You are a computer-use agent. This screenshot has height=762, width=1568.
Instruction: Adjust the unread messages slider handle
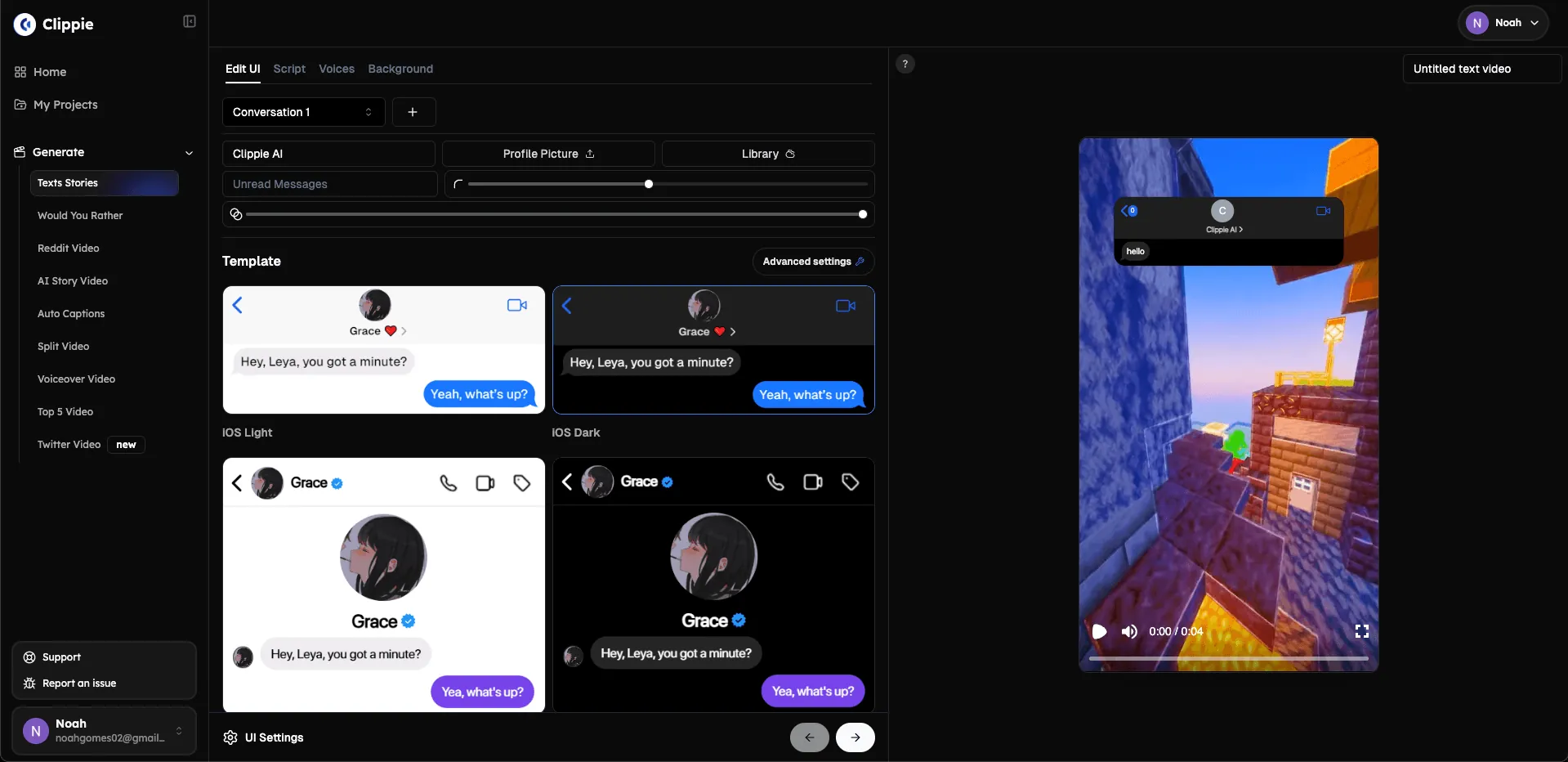tap(648, 184)
